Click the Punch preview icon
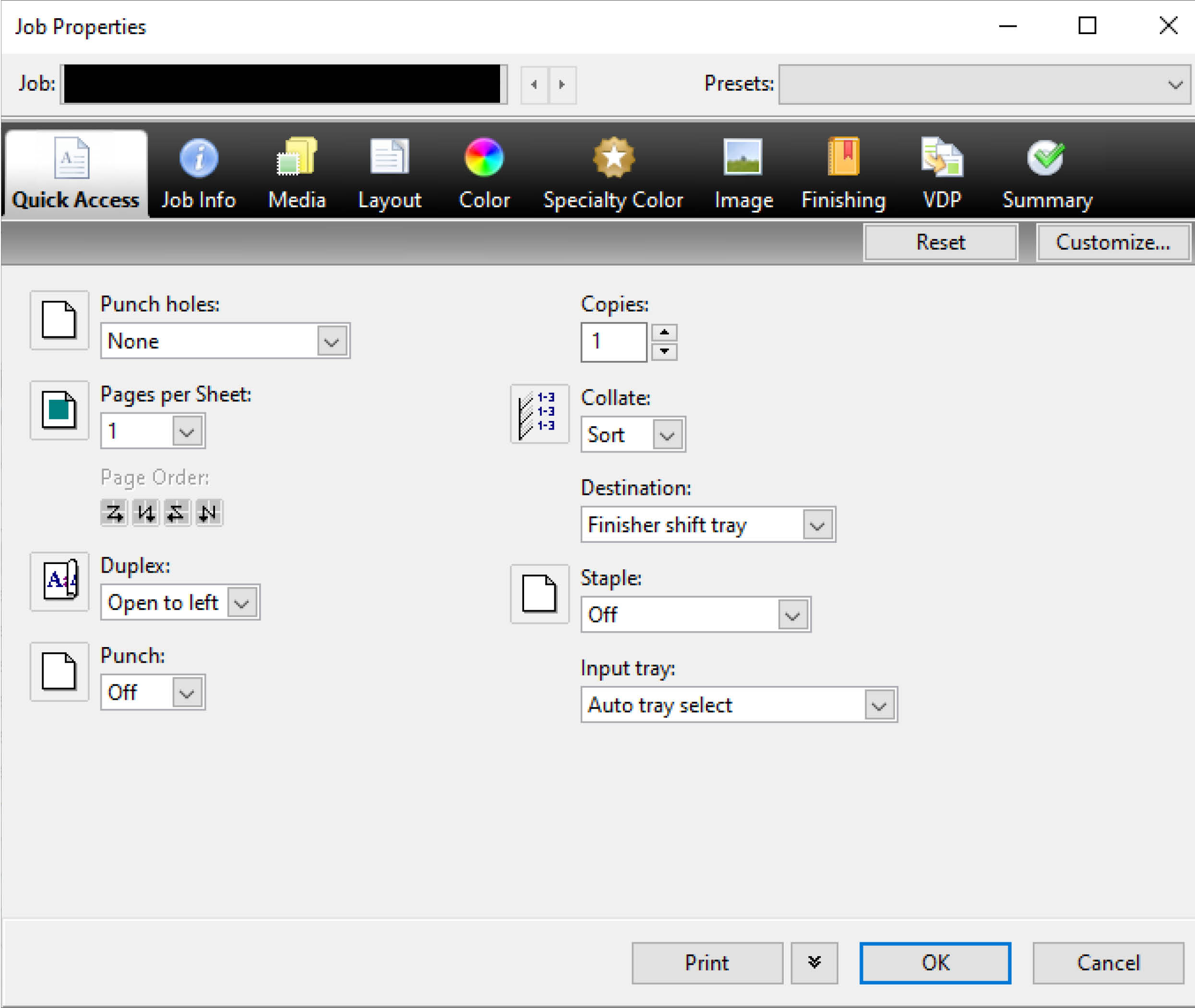1195x1008 pixels. coord(60,672)
